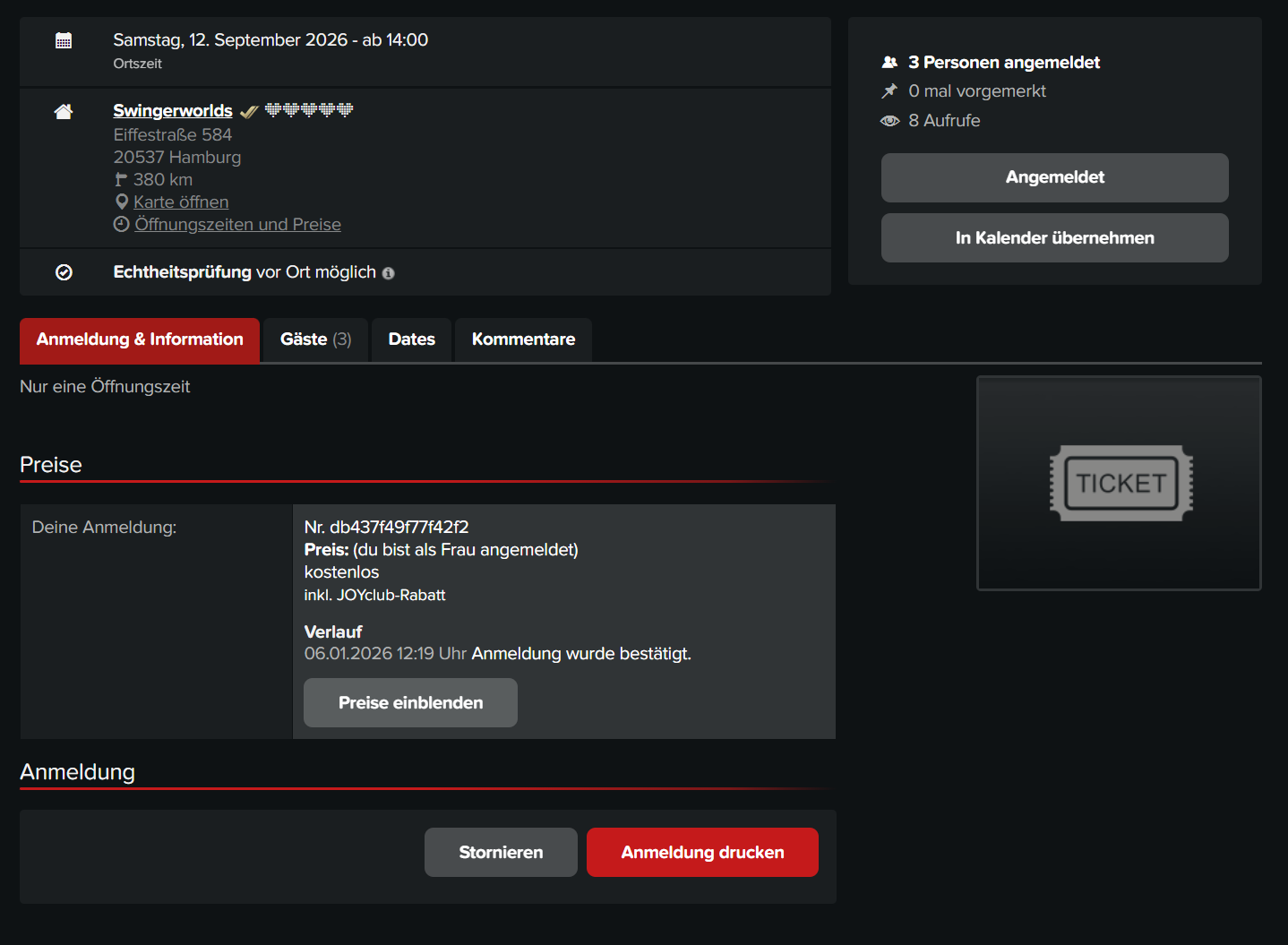Click the address line Eiffestraße 584
The height and width of the screenshot is (945, 1288).
point(173,134)
